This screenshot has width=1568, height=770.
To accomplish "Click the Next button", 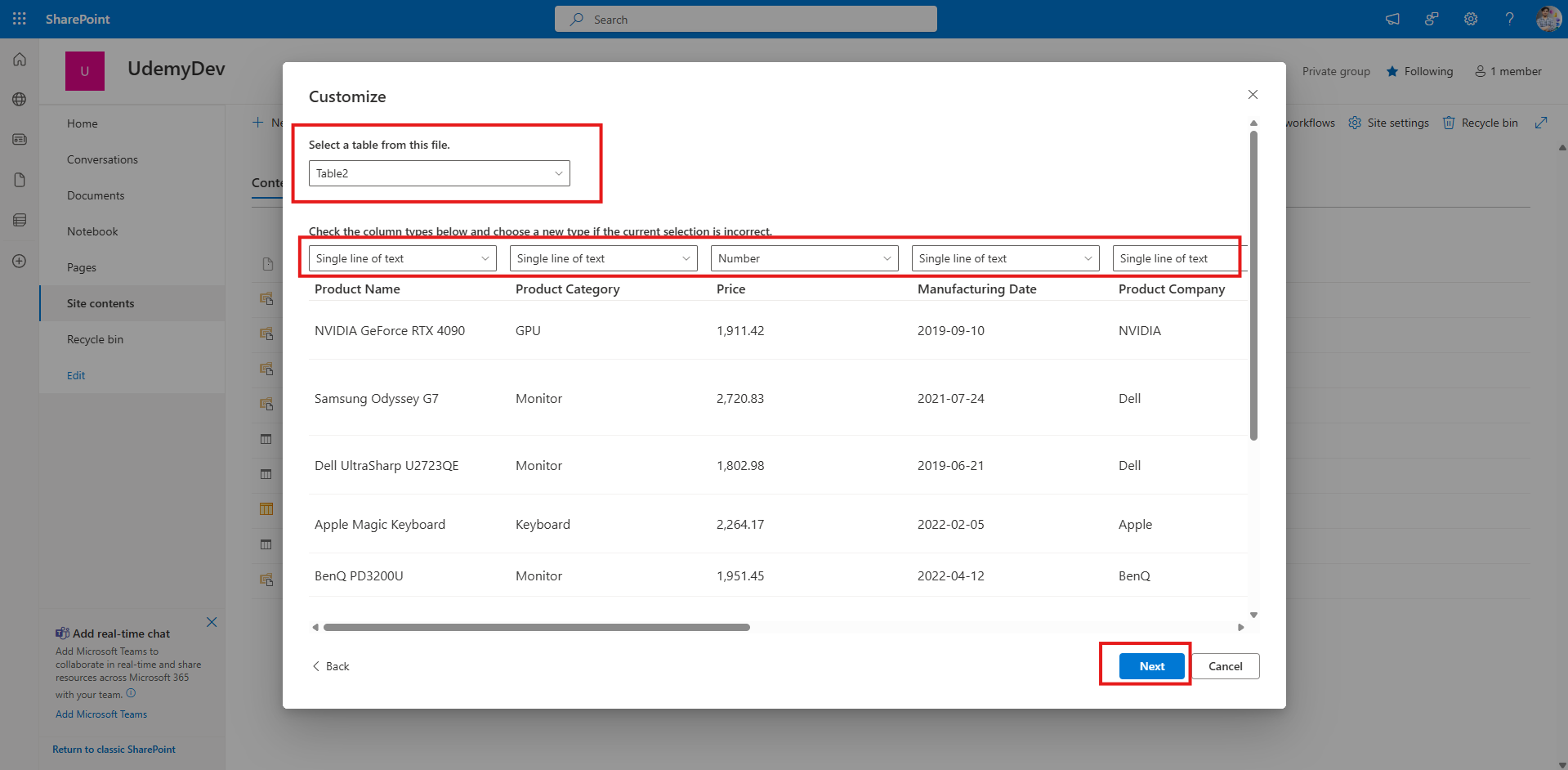I will click(1152, 666).
